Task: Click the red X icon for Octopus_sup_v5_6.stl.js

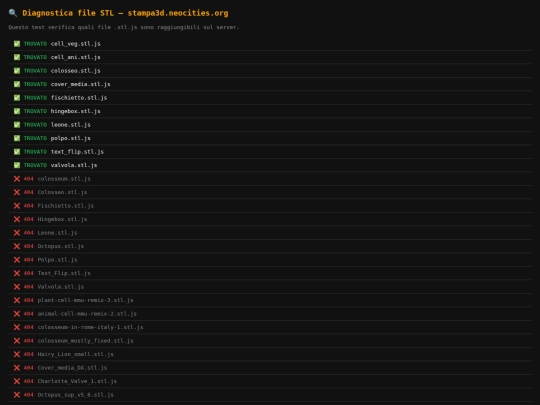Action: coord(17,395)
